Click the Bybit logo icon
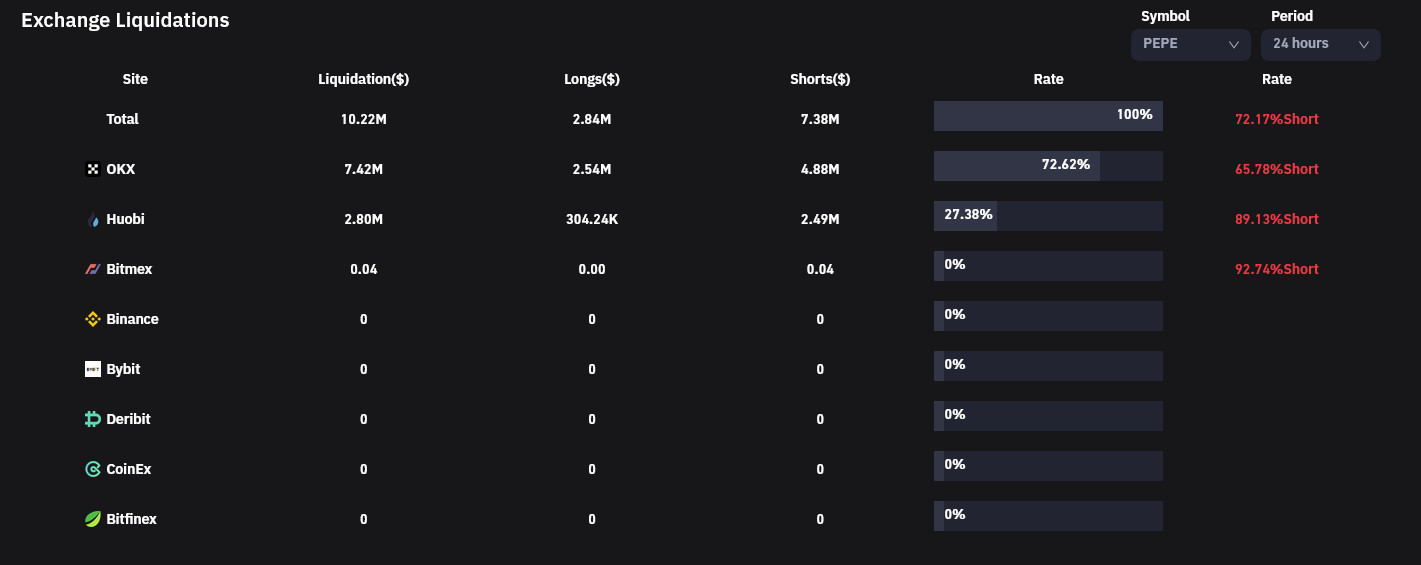 click(x=93, y=370)
